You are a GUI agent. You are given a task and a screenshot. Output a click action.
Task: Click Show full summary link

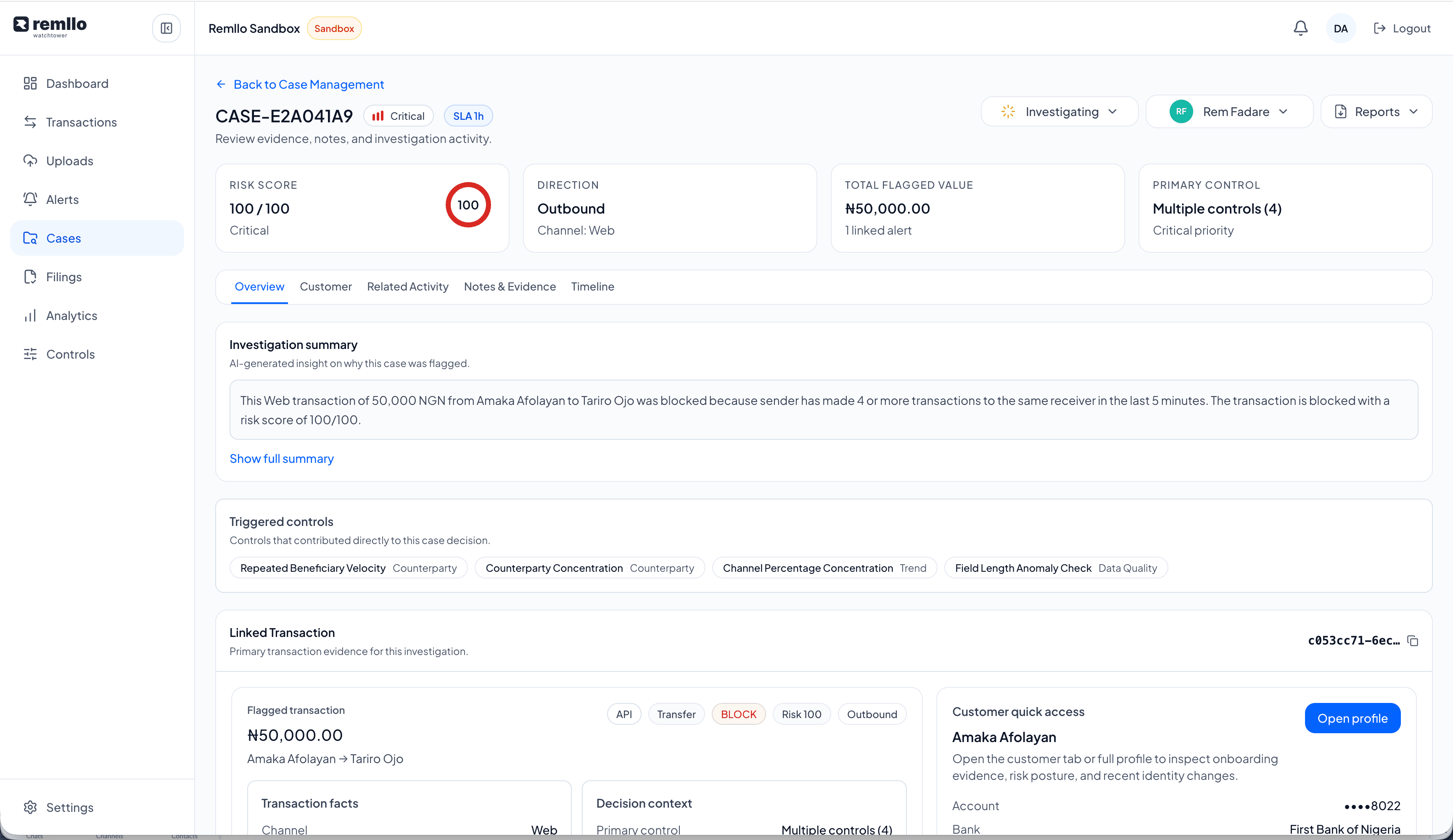[281, 458]
